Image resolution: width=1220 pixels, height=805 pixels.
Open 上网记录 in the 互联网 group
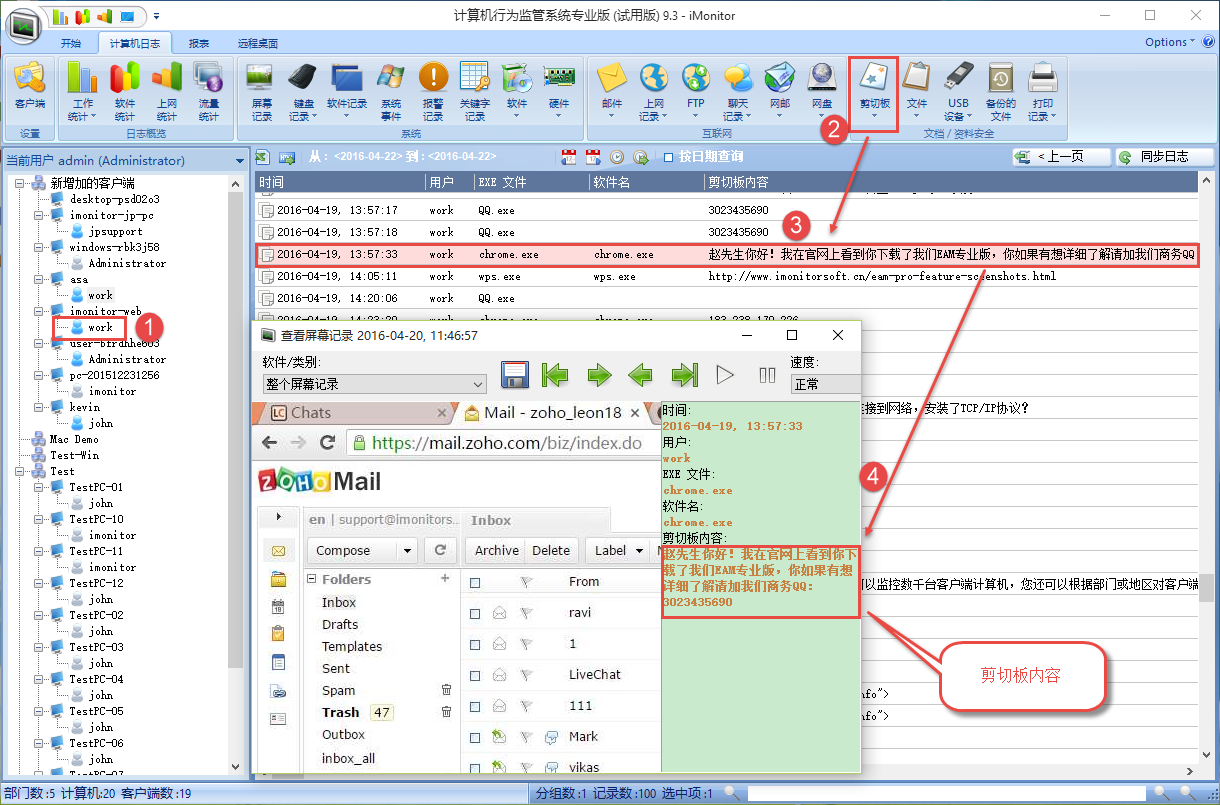click(653, 91)
